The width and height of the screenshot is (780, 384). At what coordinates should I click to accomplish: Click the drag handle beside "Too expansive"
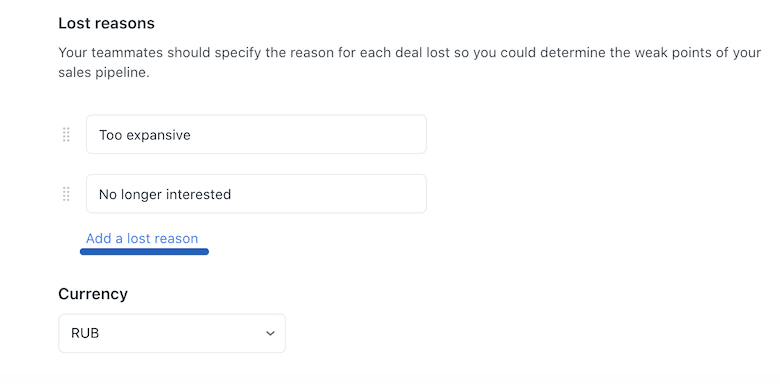coord(66,135)
